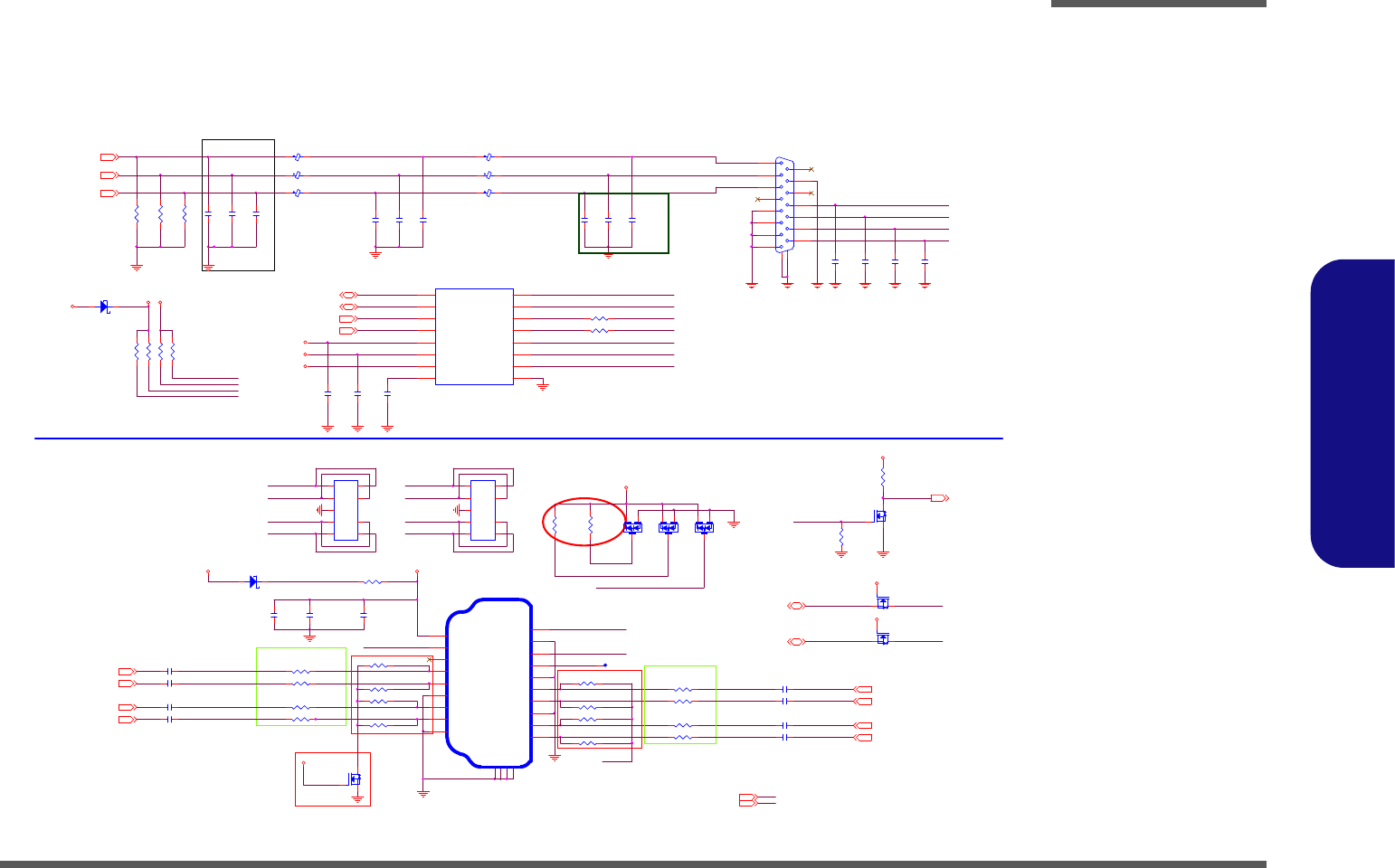Select the black rectangle enclosing three capacitors

click(x=238, y=205)
